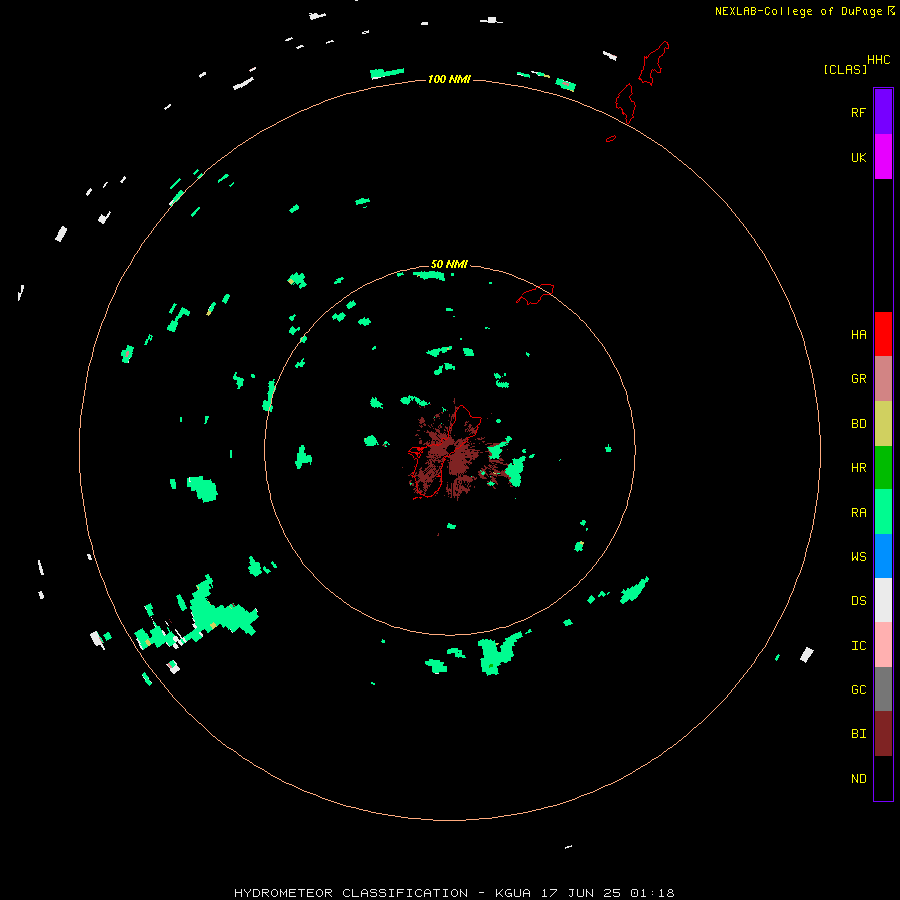Image resolution: width=900 pixels, height=900 pixels.
Task: Click the DS white legend swatch
Action: [x=883, y=600]
